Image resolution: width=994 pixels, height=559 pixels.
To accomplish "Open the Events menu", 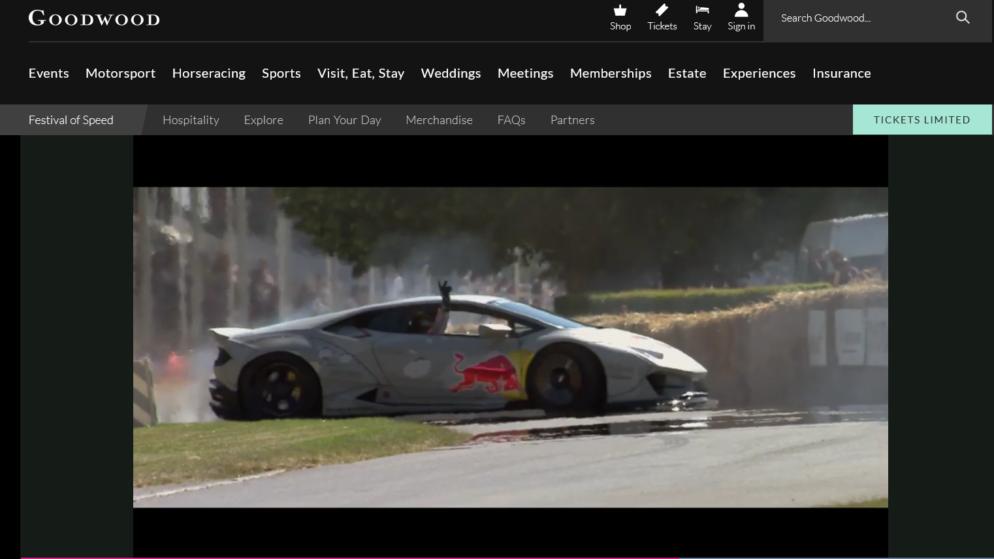I will 49,73.
